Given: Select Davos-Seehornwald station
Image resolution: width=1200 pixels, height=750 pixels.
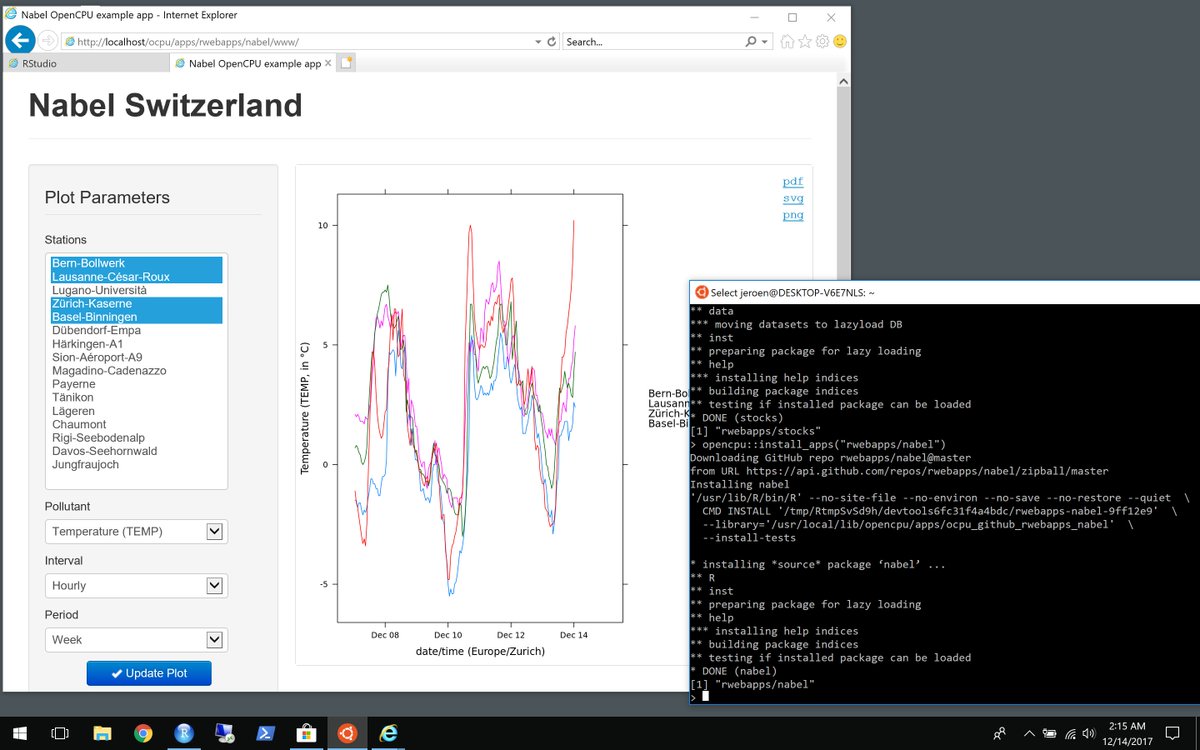Looking at the screenshot, I should click(136, 452).
